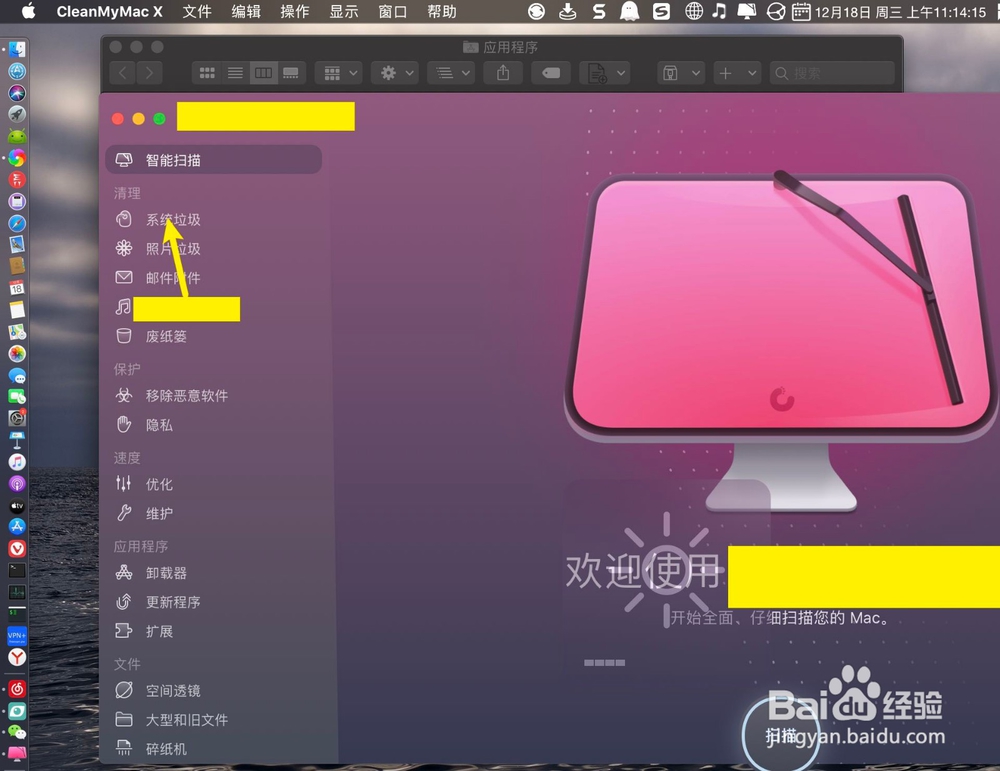Click the ghost icon in menu bar

pos(629,11)
